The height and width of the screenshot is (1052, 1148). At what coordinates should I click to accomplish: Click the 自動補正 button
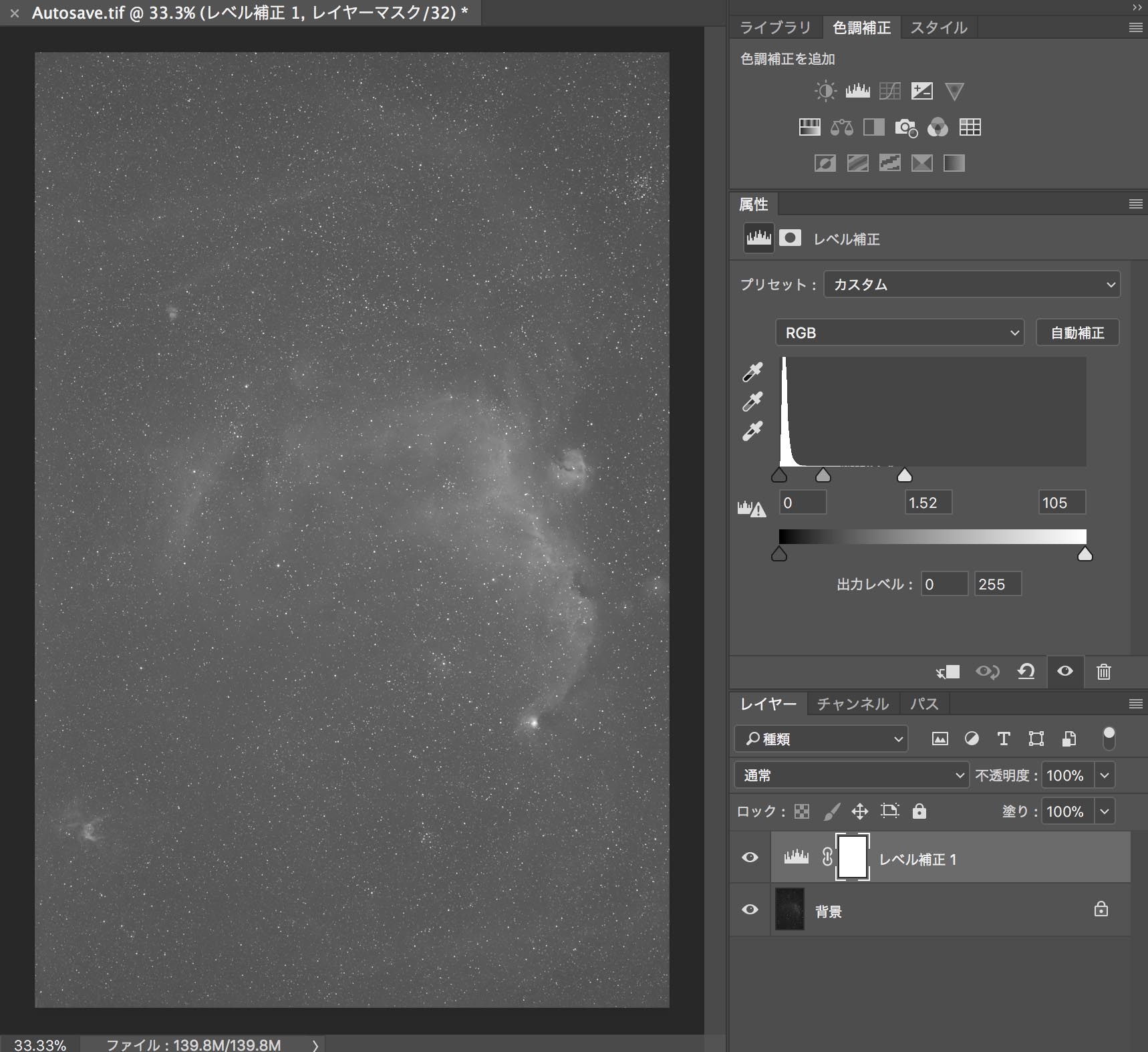pyautogui.click(x=1077, y=333)
